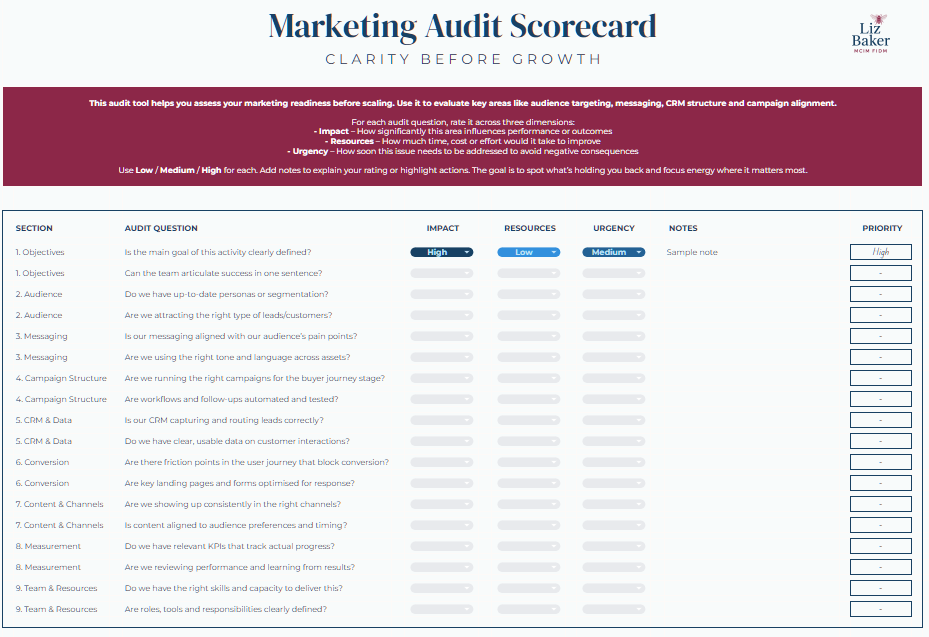Viewport: 929px width, 637px height.
Task: Open Impact dropdown for 'articulate success in one sentence'
Action: pyautogui.click(x=441, y=273)
